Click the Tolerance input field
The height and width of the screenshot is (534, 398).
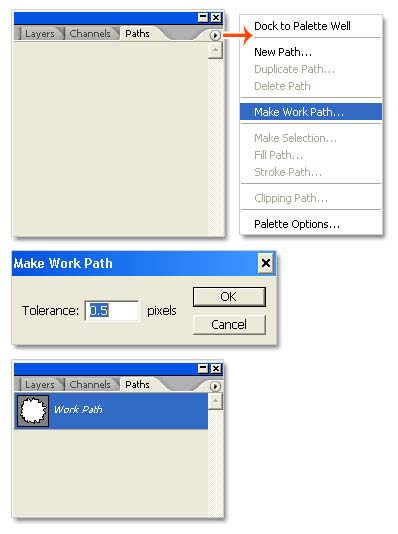112,311
